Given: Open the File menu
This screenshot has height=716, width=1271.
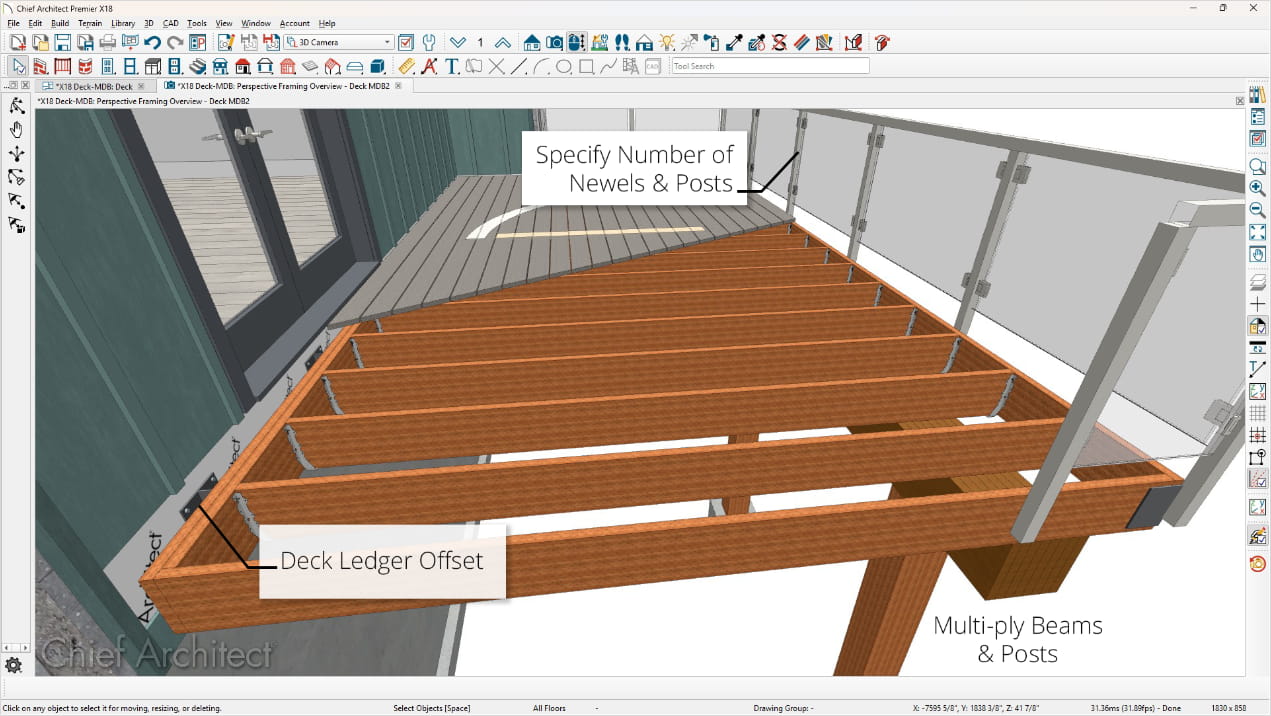Looking at the screenshot, I should (14, 23).
